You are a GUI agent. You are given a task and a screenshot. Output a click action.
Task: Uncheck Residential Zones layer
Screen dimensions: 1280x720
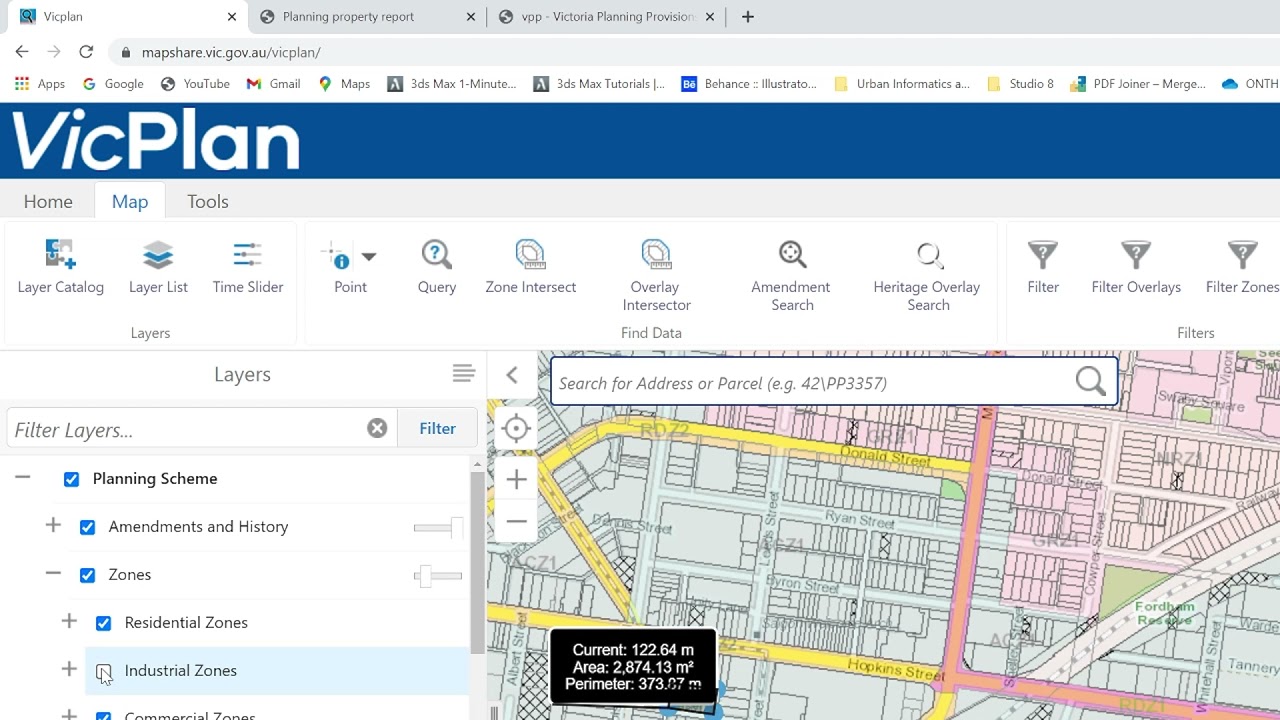pyautogui.click(x=104, y=623)
